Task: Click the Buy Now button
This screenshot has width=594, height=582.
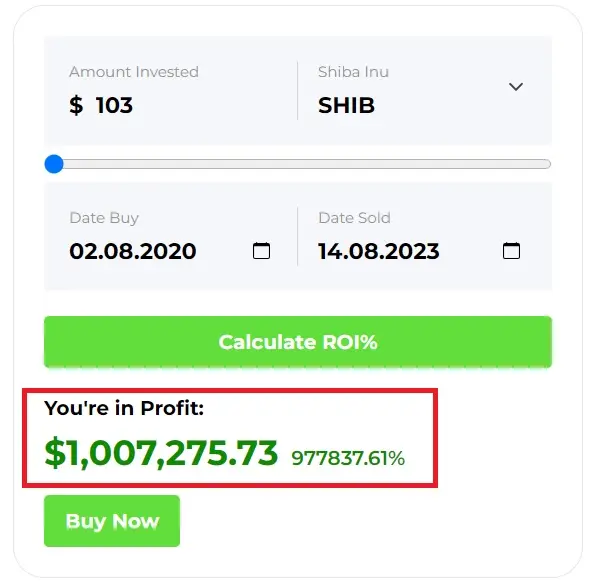Action: 112,521
